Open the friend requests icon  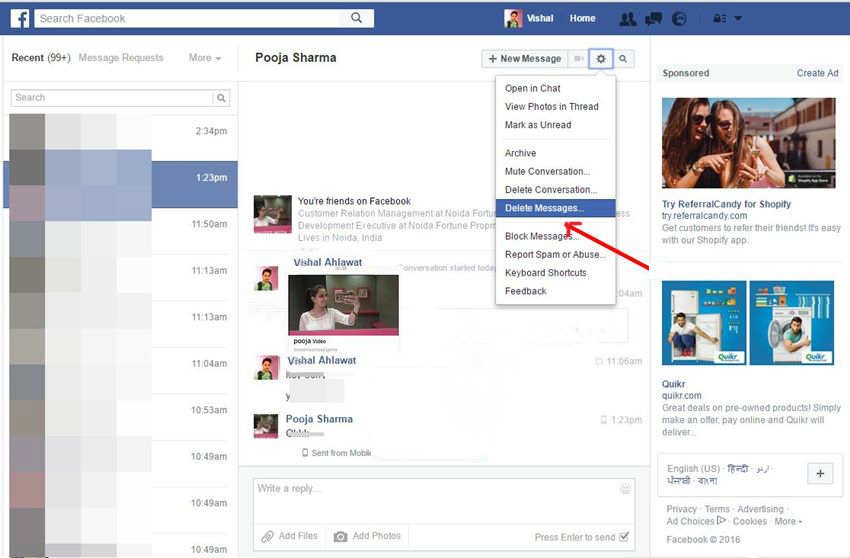tap(628, 18)
